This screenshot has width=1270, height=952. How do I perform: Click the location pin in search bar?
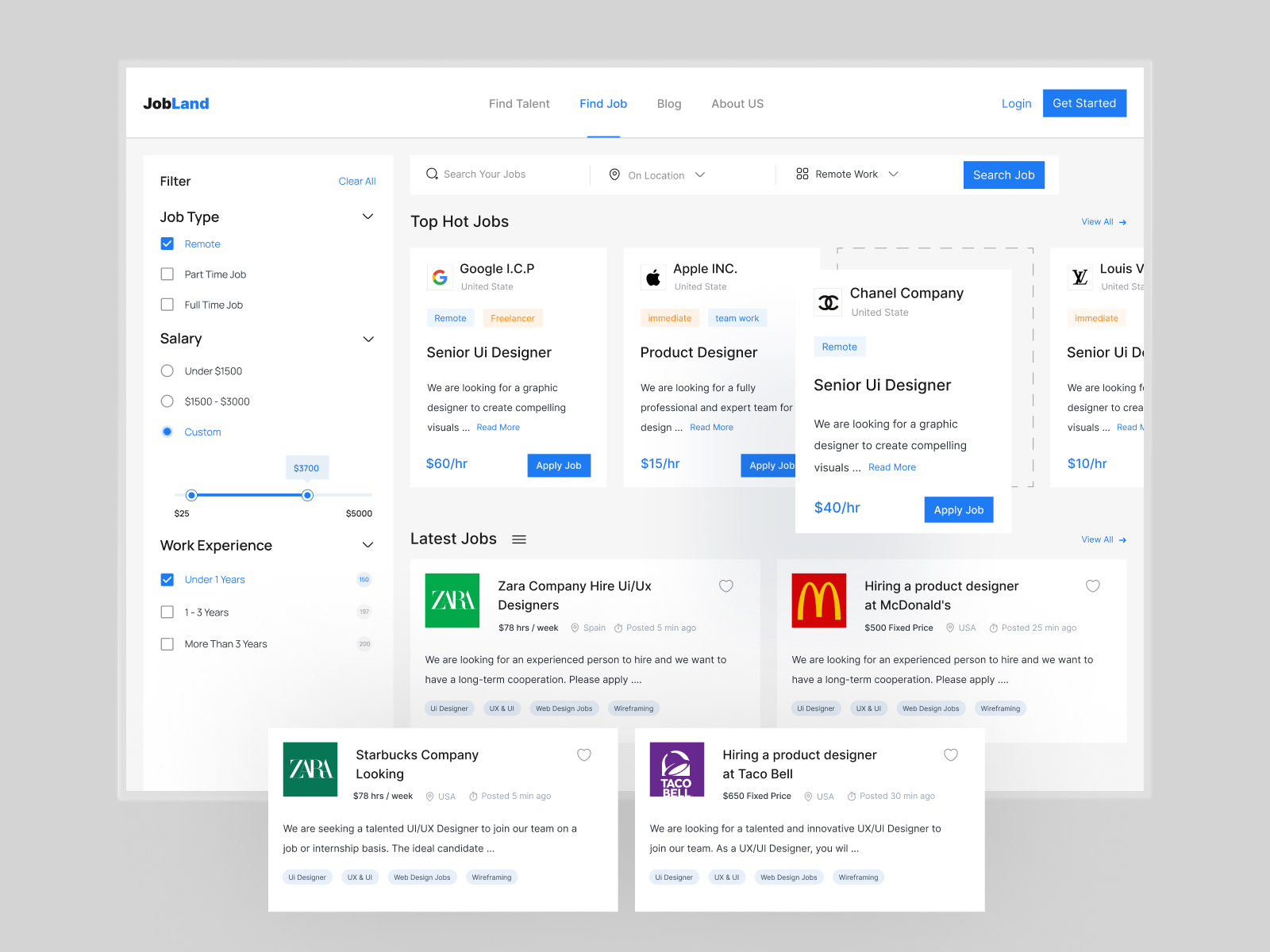[615, 175]
